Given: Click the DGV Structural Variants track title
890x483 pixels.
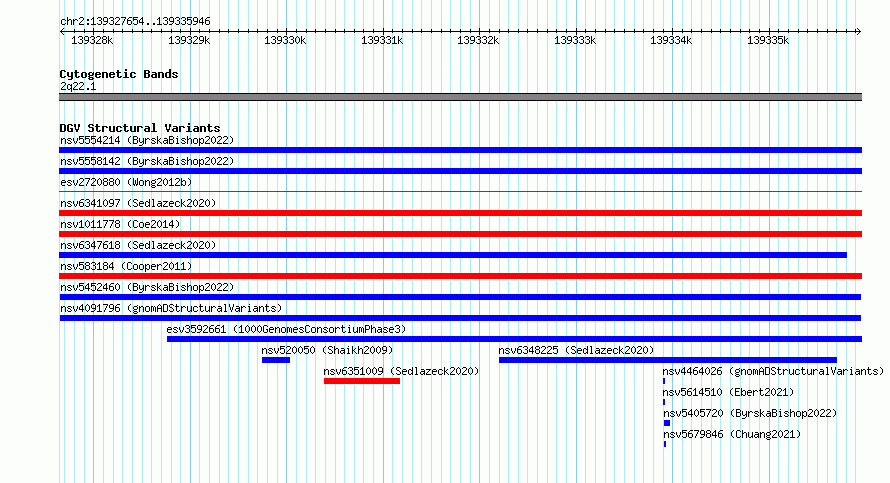Looking at the screenshot, I should pos(140,128).
